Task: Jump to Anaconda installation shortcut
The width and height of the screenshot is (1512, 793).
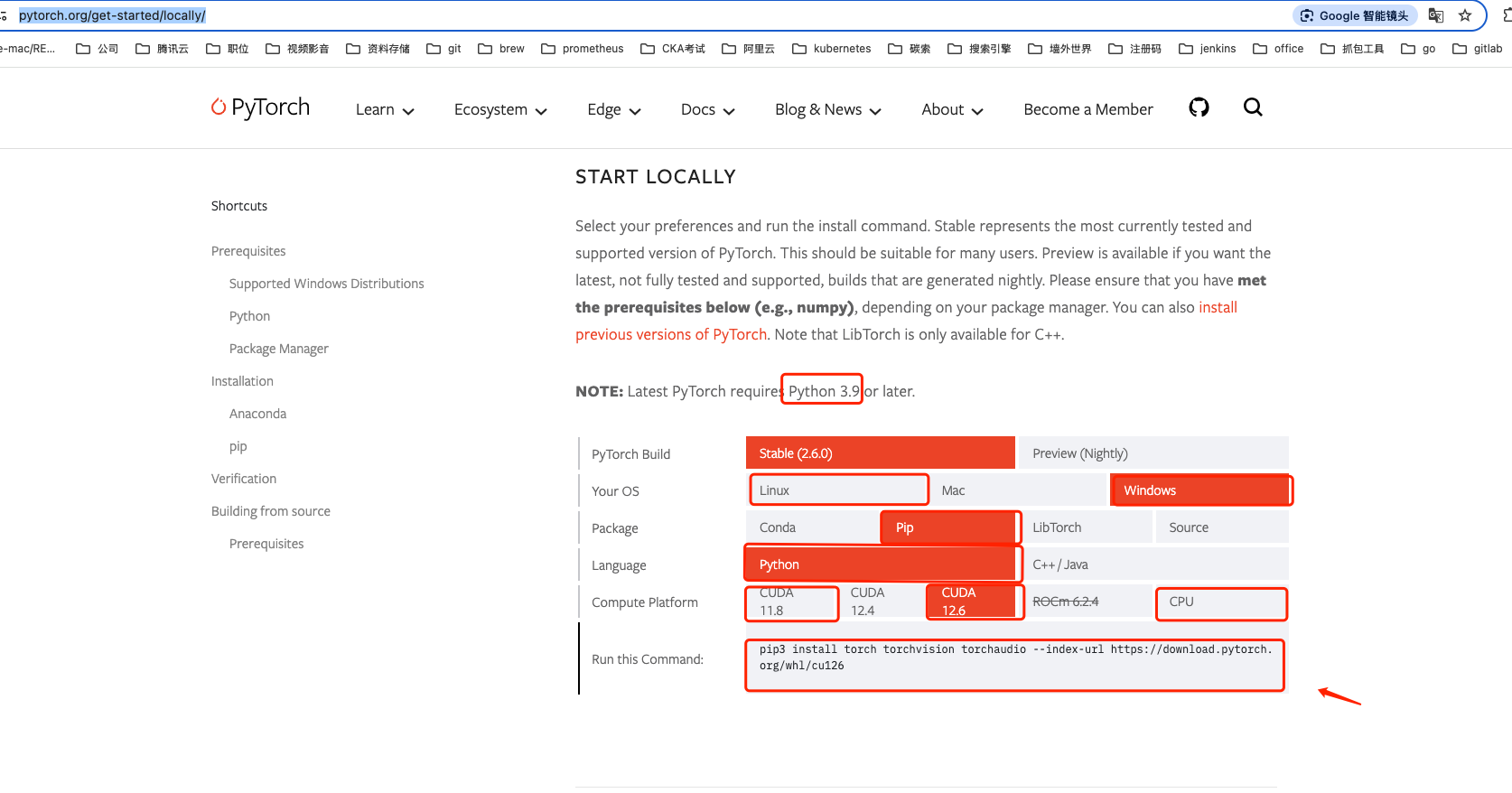Action: tap(257, 414)
